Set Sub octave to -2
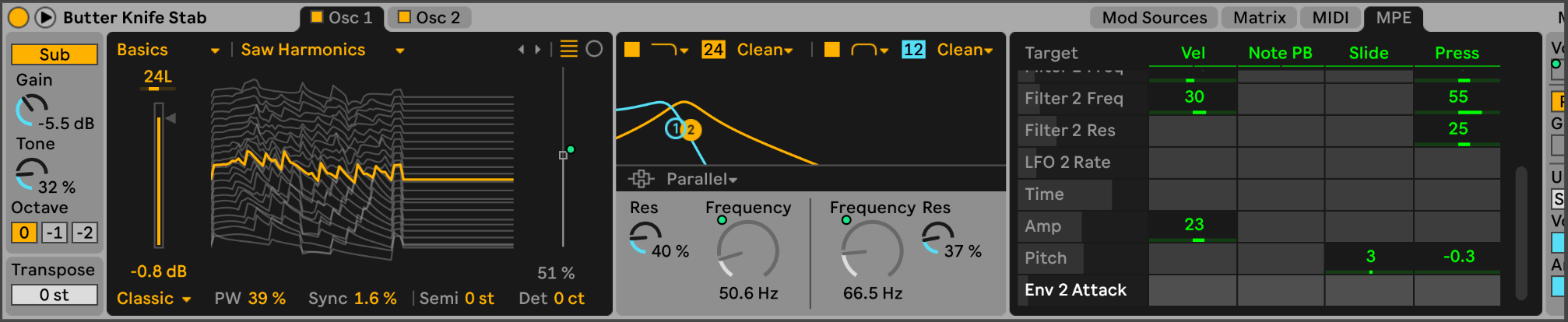1568x322 pixels. coord(85,233)
